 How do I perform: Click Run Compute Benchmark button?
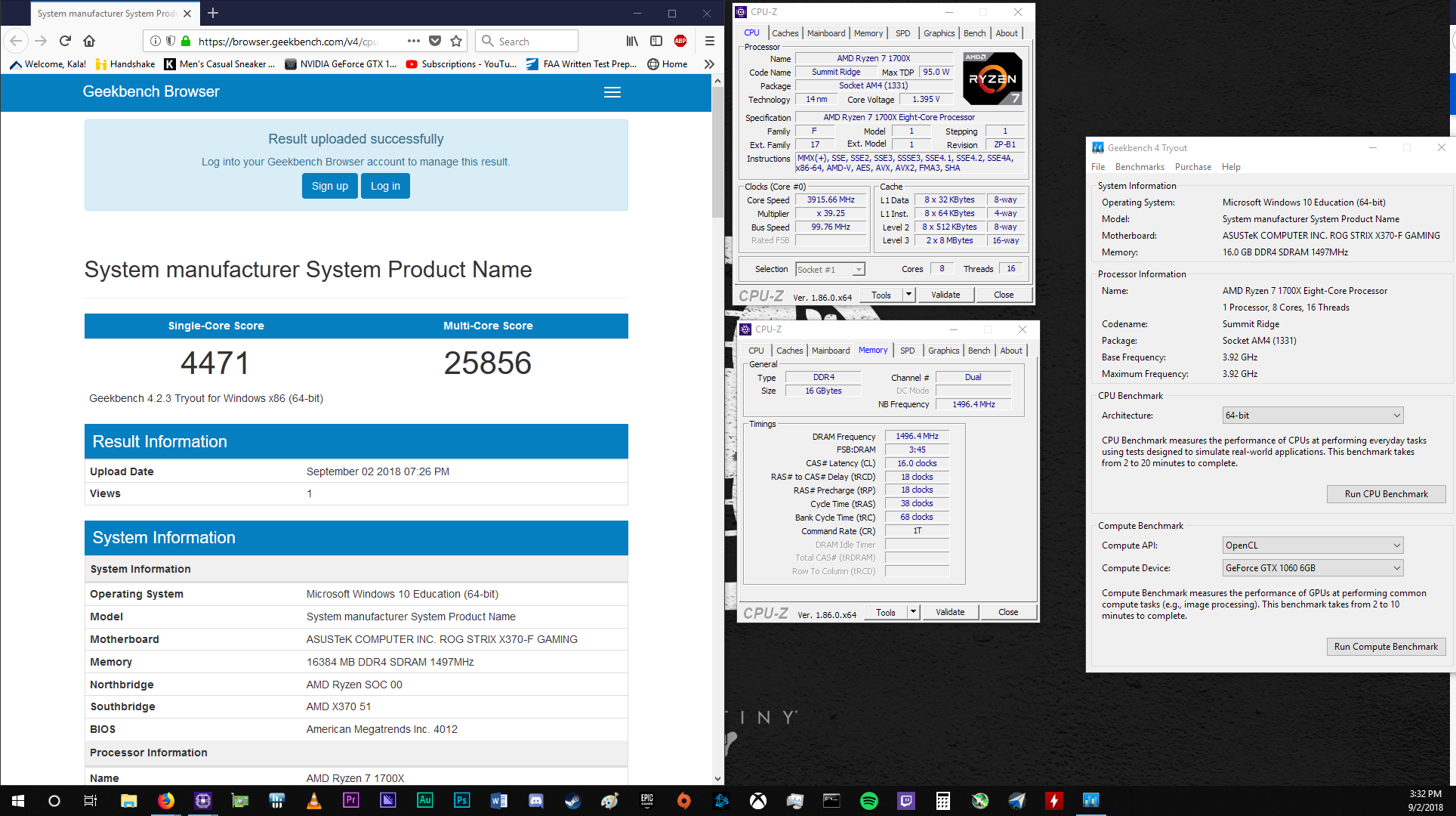pos(1387,647)
